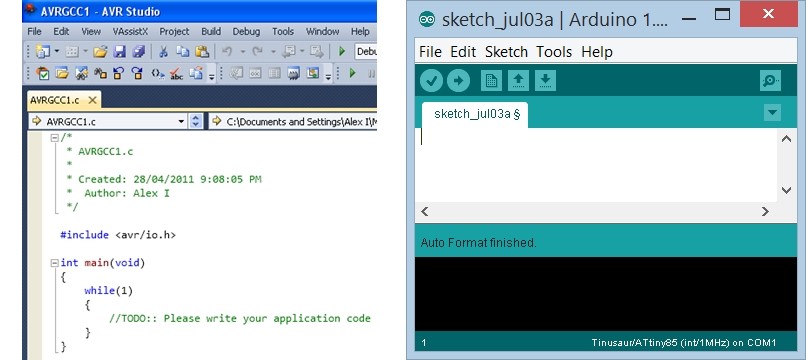Click scroll up arrow in Arduino editor
806x360 pixels.
coord(786,139)
